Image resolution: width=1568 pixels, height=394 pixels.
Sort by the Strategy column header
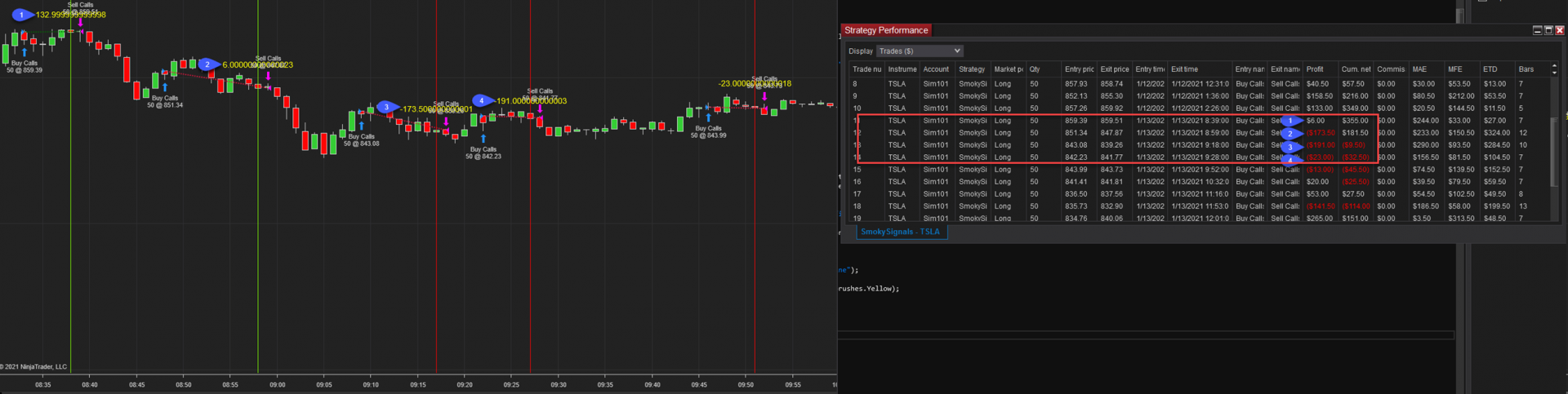click(972, 69)
